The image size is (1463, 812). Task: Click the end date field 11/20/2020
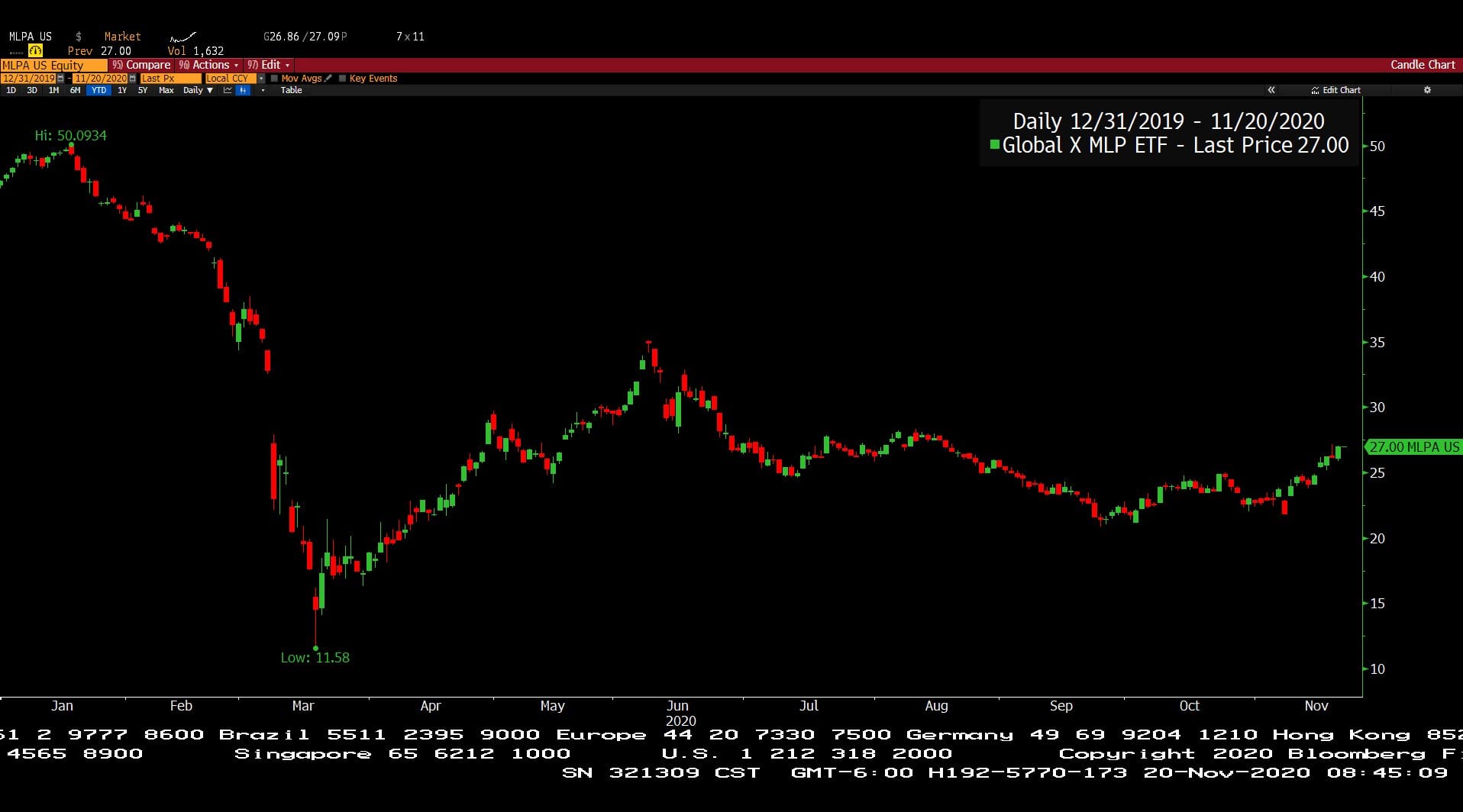coord(100,79)
